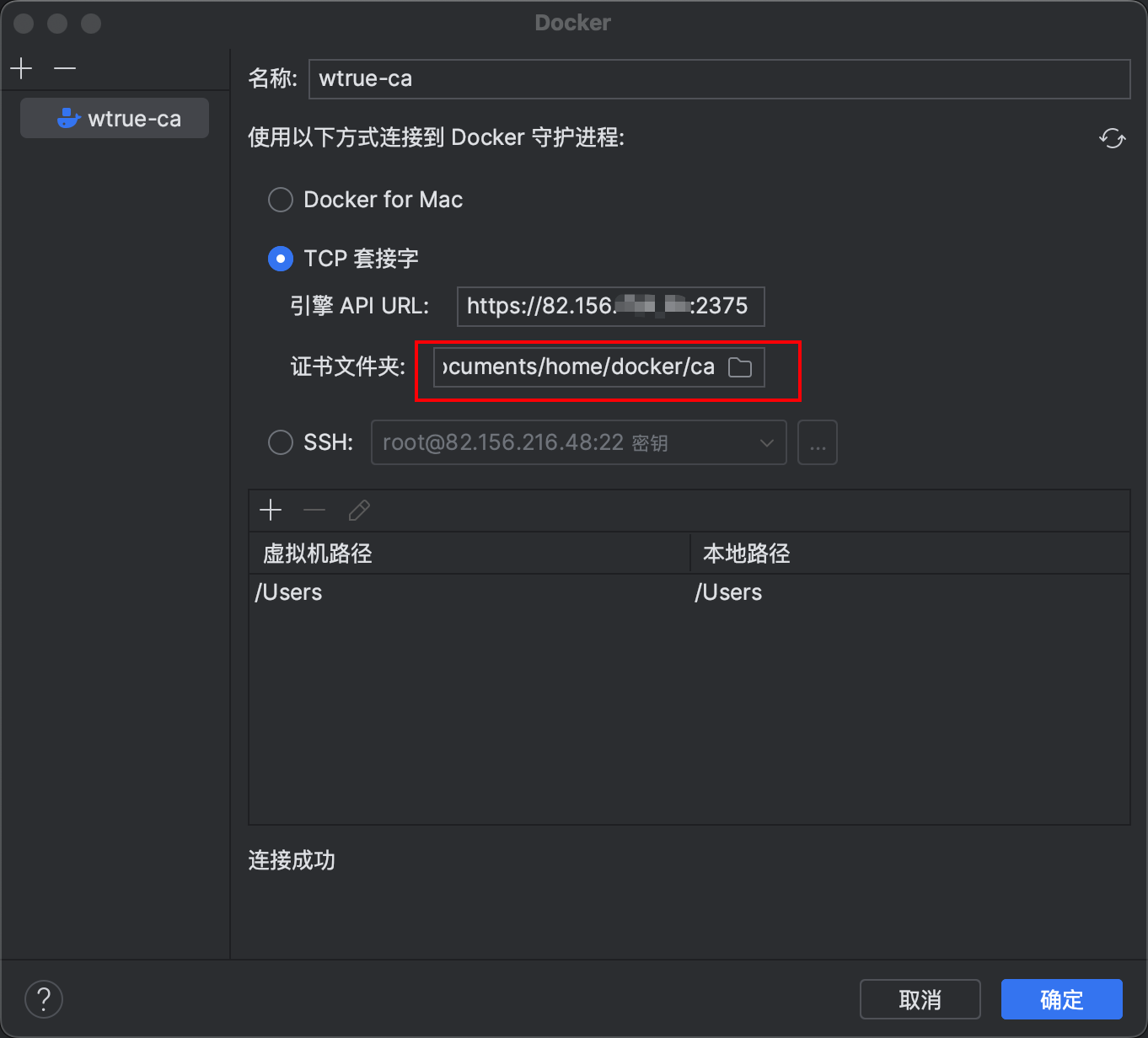Select the /Users virtual machine path cell
Screen dimensions: 1148x1038
pos(469,592)
